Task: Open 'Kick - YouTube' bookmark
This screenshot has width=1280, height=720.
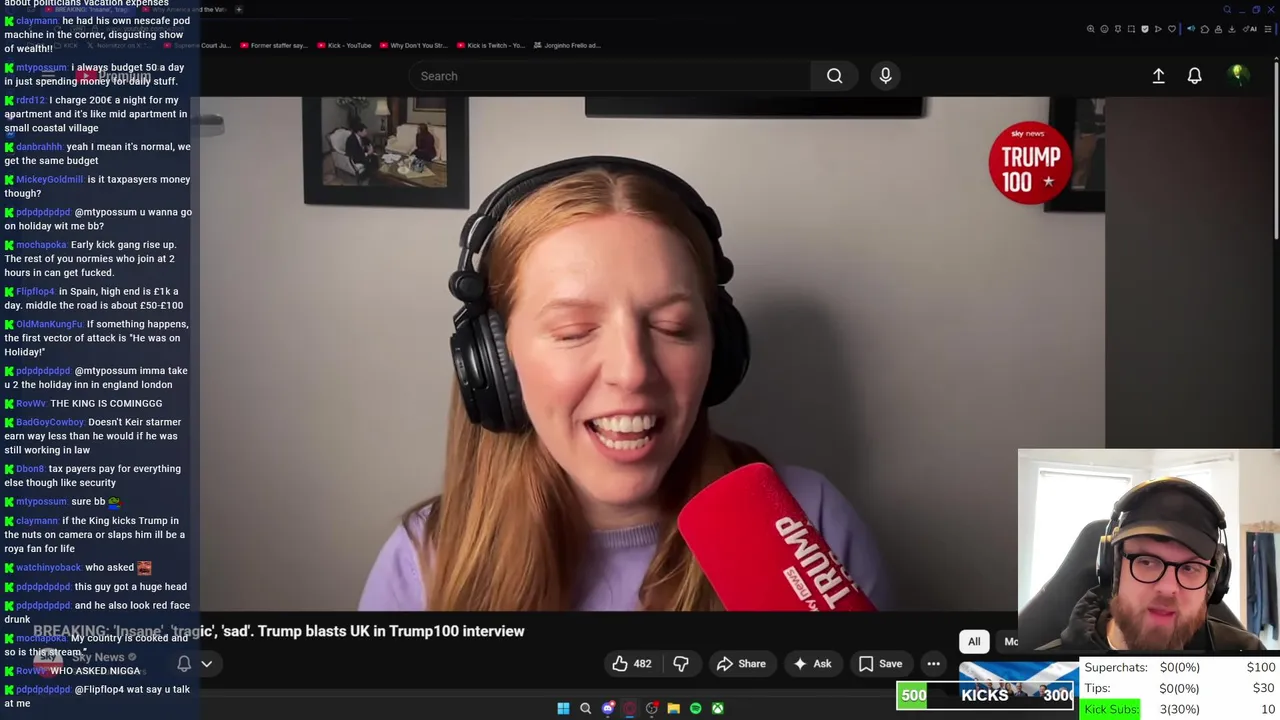Action: click(x=344, y=45)
